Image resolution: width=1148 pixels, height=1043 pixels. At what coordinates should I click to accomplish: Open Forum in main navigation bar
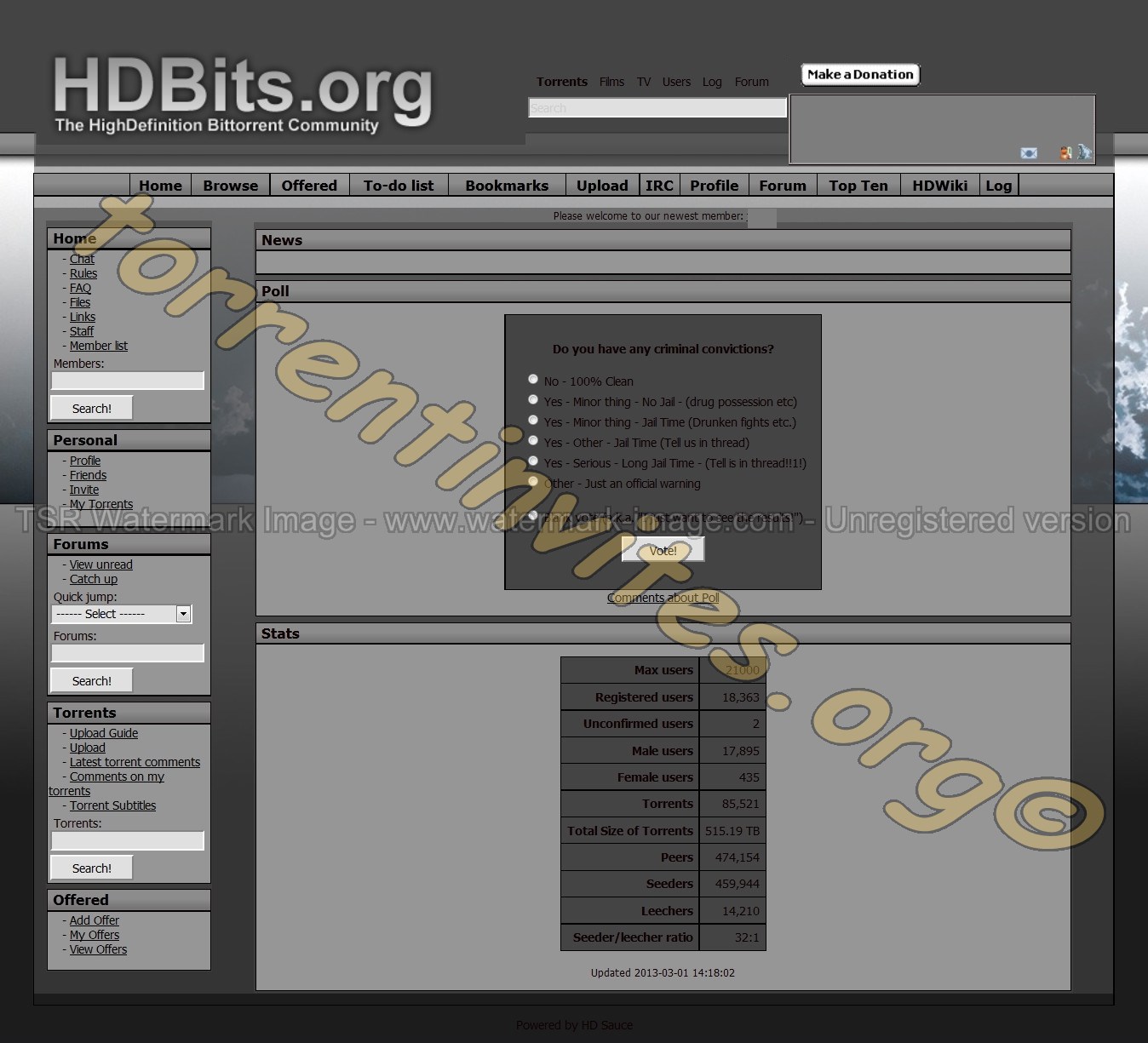click(x=783, y=186)
